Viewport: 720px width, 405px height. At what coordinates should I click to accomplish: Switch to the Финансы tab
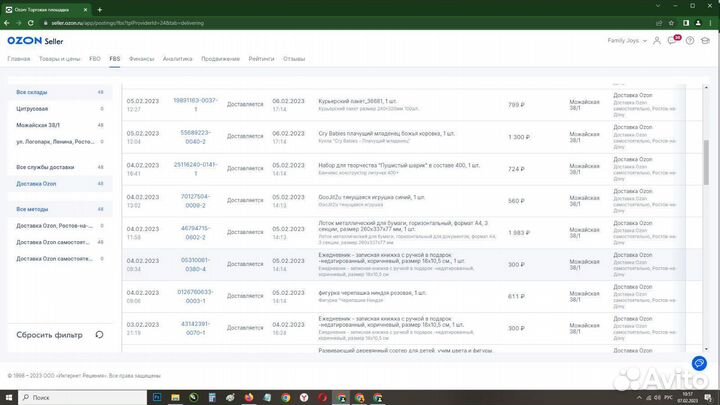coord(141,59)
